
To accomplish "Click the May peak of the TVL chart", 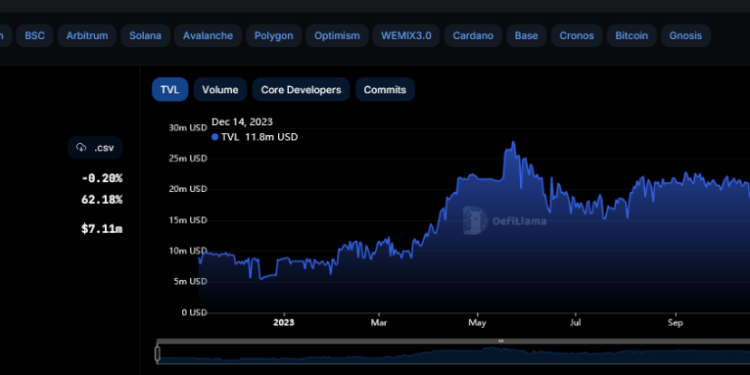I will click(513, 142).
